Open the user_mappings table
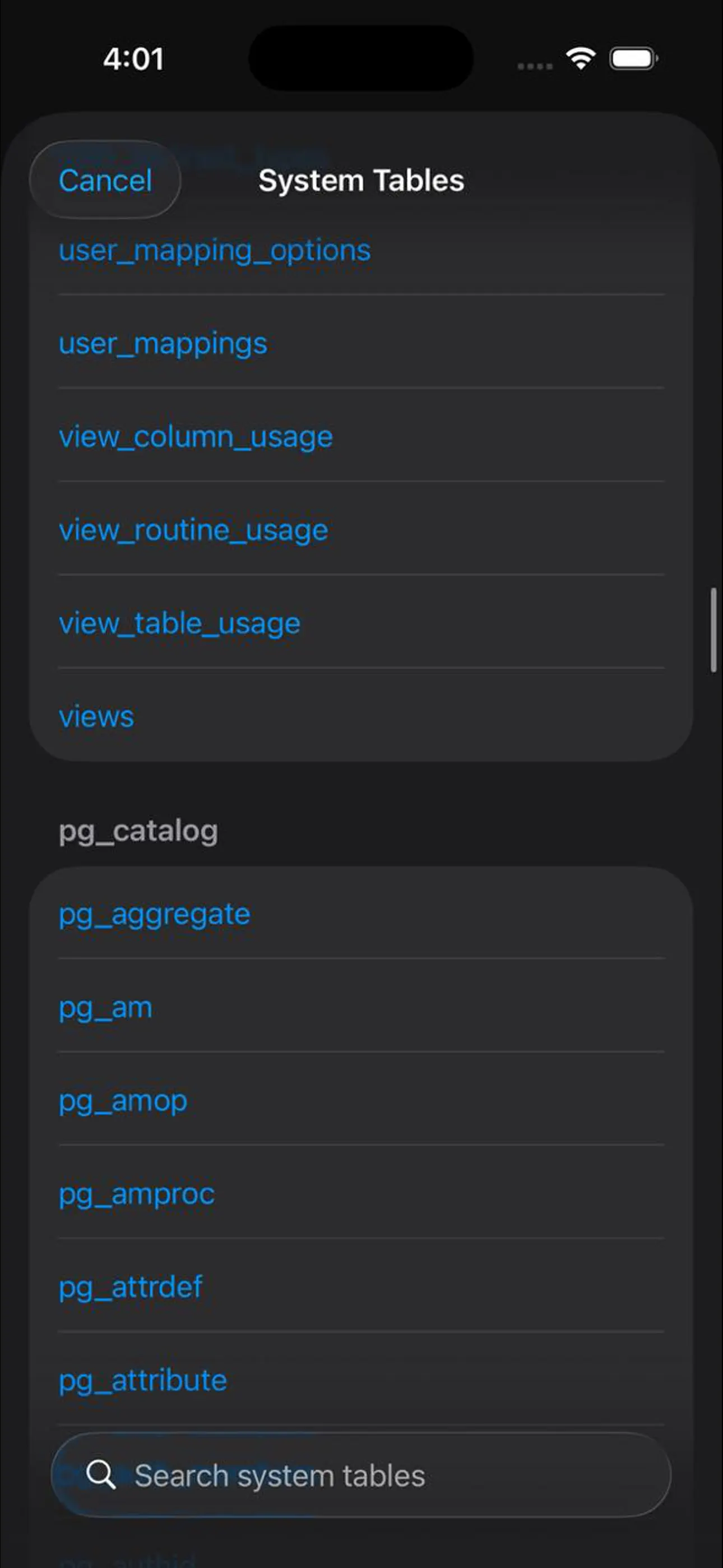Viewport: 723px width, 1568px height. click(x=163, y=343)
